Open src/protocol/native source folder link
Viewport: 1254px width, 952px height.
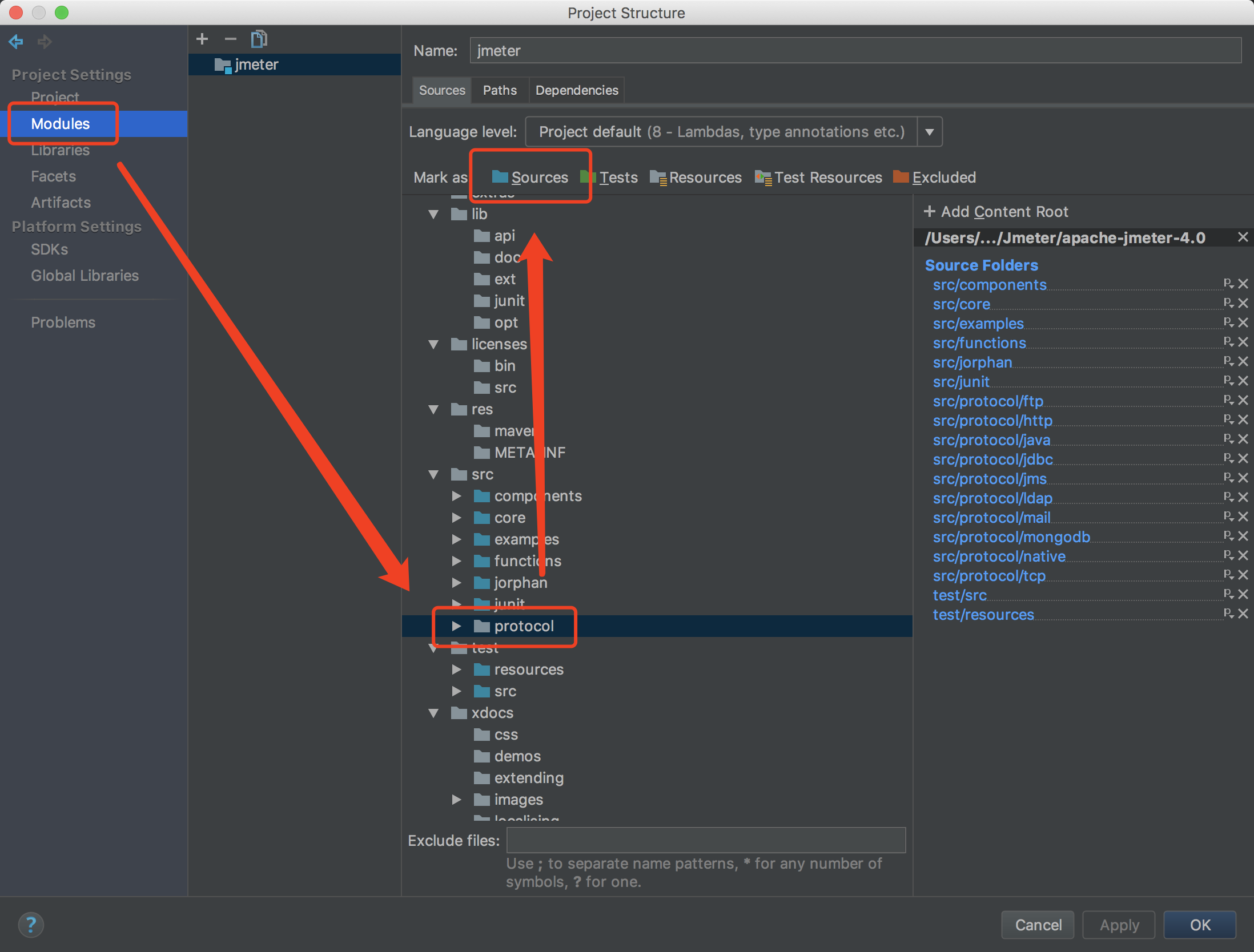[999, 556]
